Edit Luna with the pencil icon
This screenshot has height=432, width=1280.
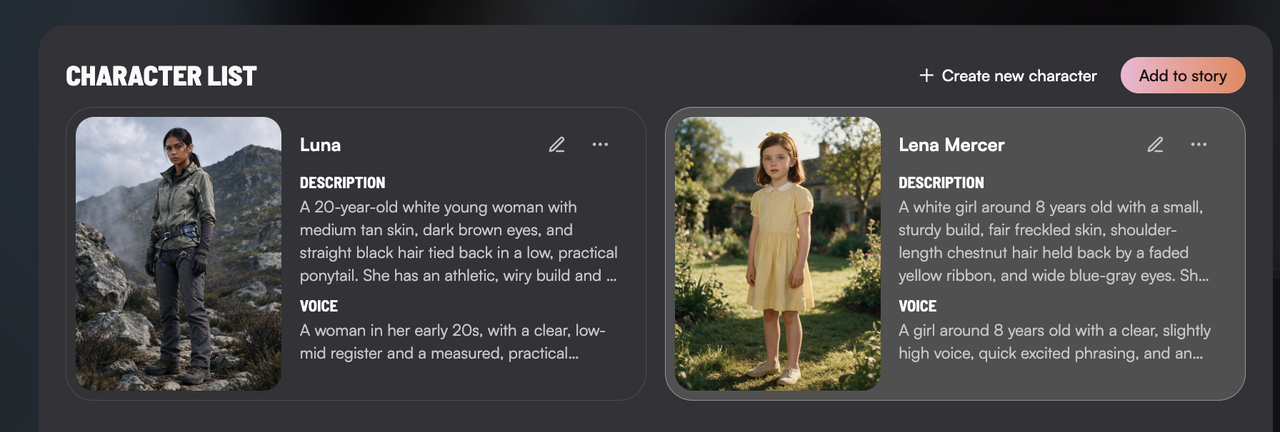point(557,145)
